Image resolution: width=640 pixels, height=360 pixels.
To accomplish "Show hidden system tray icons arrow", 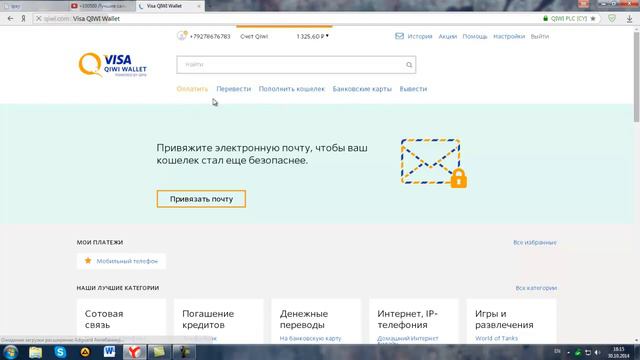I will 569,352.
